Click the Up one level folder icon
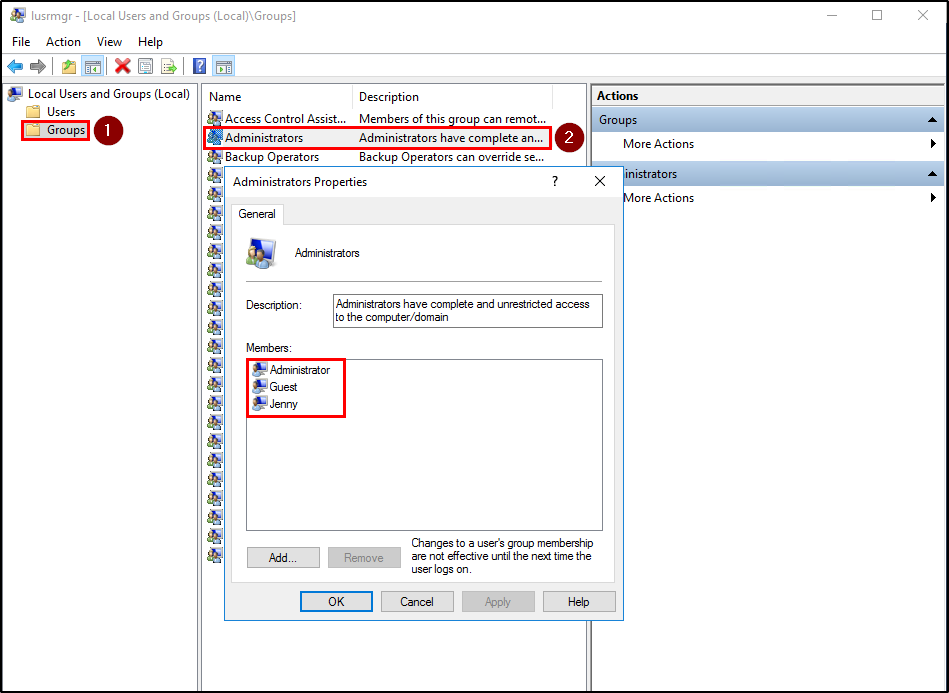The width and height of the screenshot is (949, 693). pyautogui.click(x=68, y=66)
